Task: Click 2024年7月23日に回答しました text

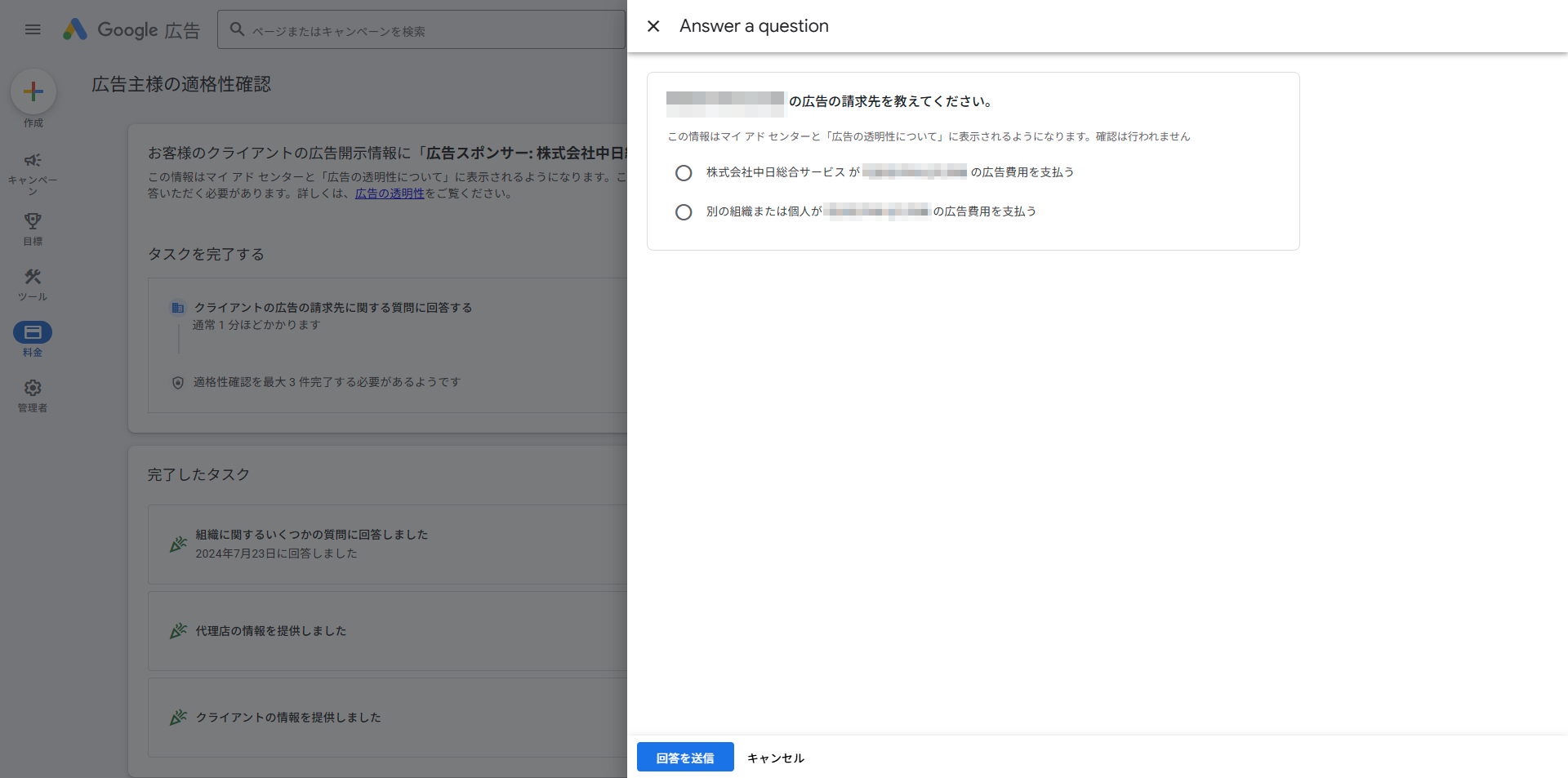Action: point(276,553)
